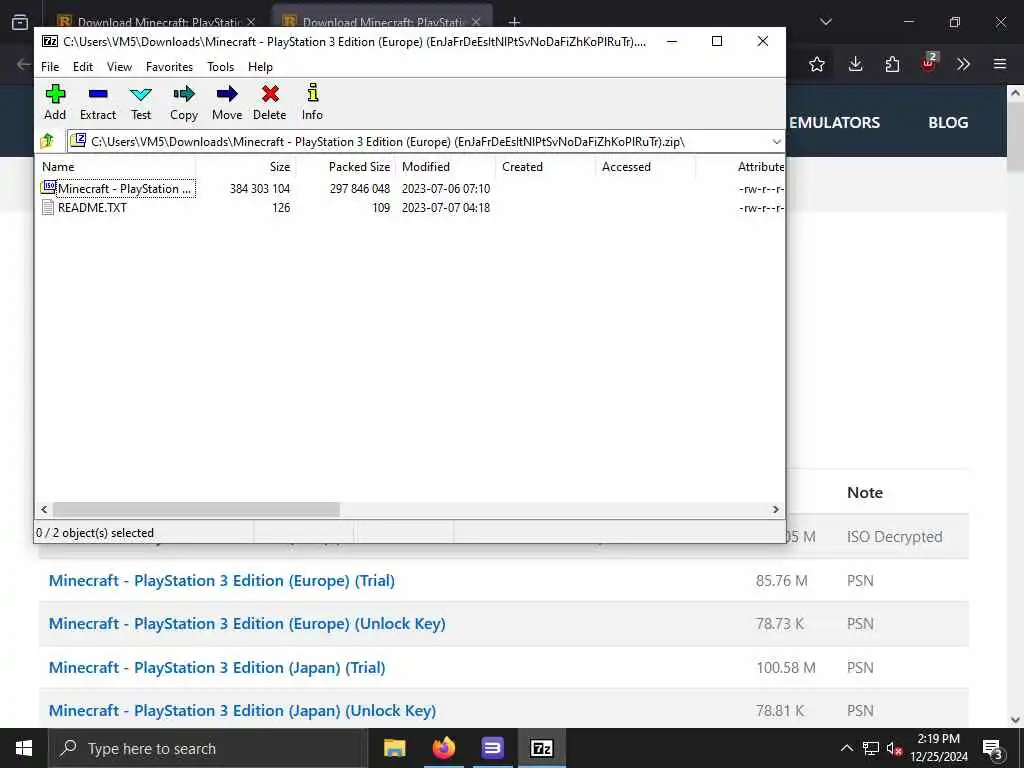This screenshot has height=768, width=1024.
Task: Open the File menu in 7-Zip
Action: (50, 67)
